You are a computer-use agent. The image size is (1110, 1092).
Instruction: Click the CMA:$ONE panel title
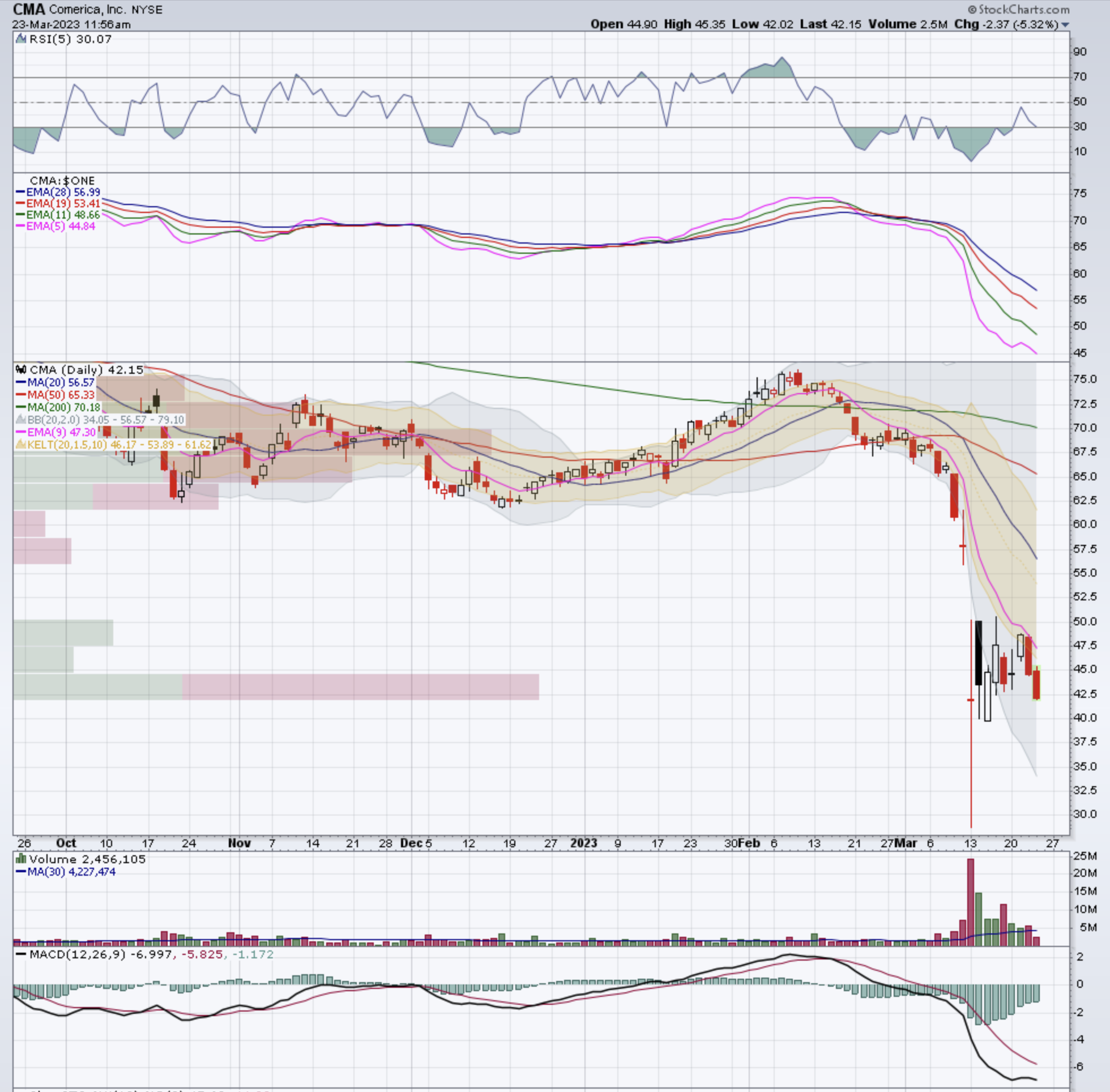point(62,180)
